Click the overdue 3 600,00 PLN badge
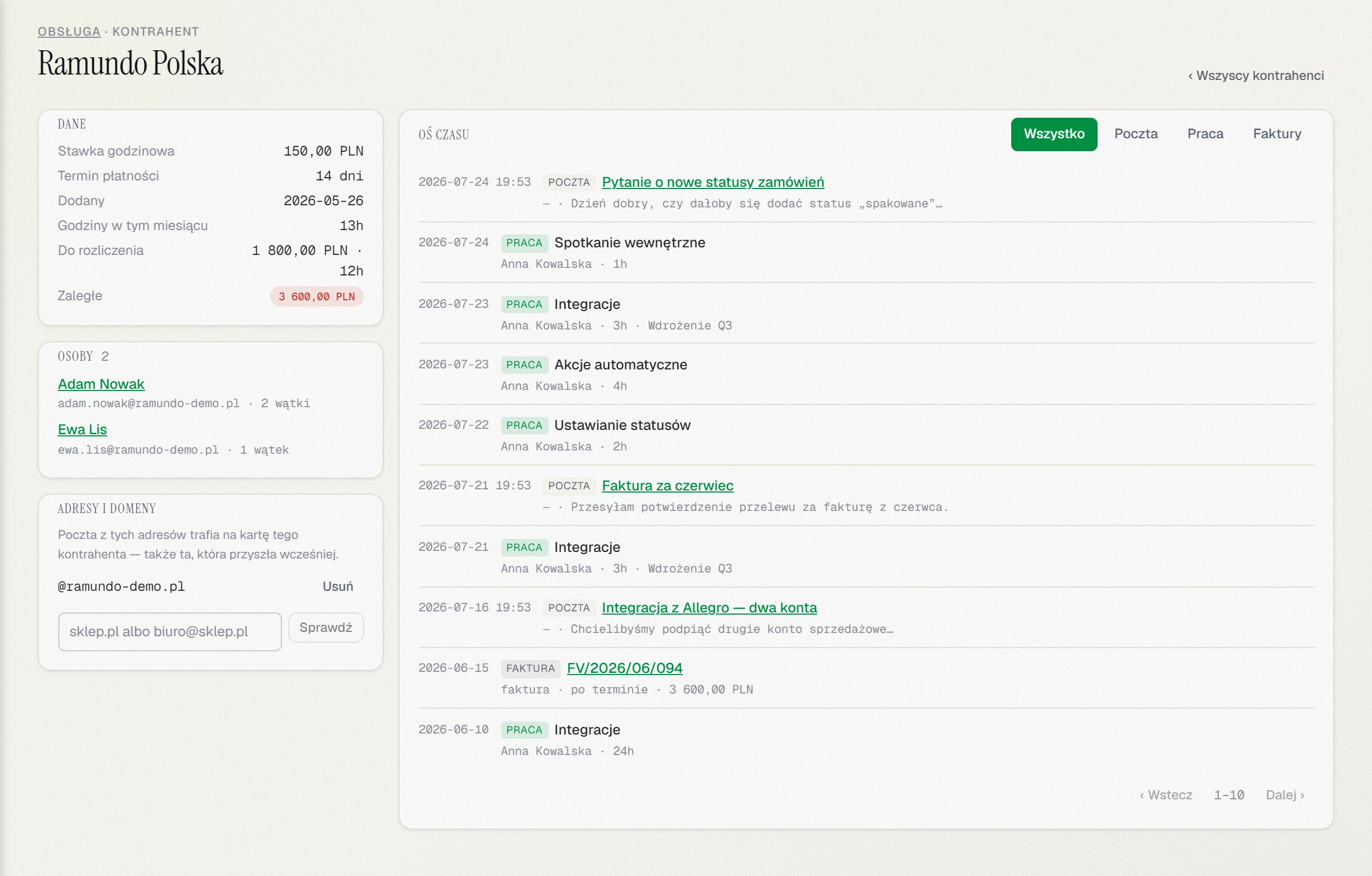1372x876 pixels. pyautogui.click(x=316, y=296)
